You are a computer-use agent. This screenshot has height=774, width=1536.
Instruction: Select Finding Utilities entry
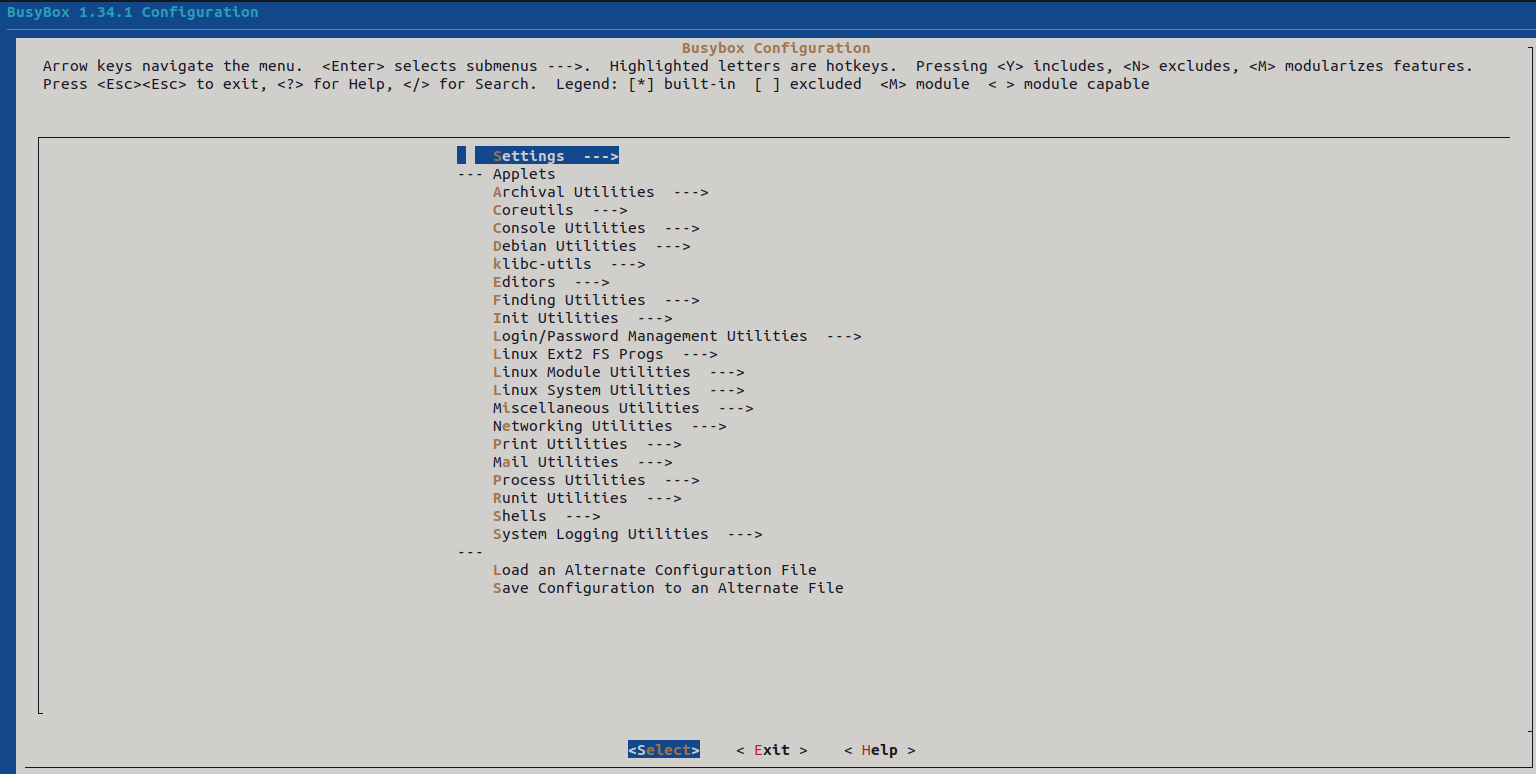(x=596, y=300)
